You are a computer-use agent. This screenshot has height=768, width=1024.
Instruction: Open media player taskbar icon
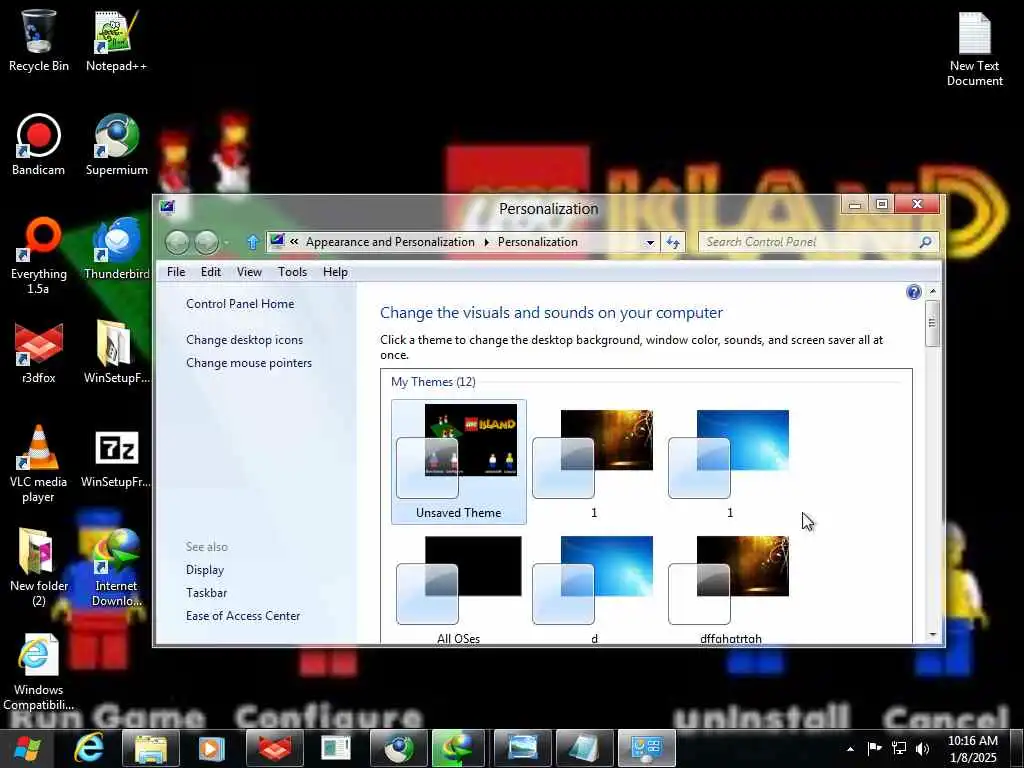(x=211, y=748)
